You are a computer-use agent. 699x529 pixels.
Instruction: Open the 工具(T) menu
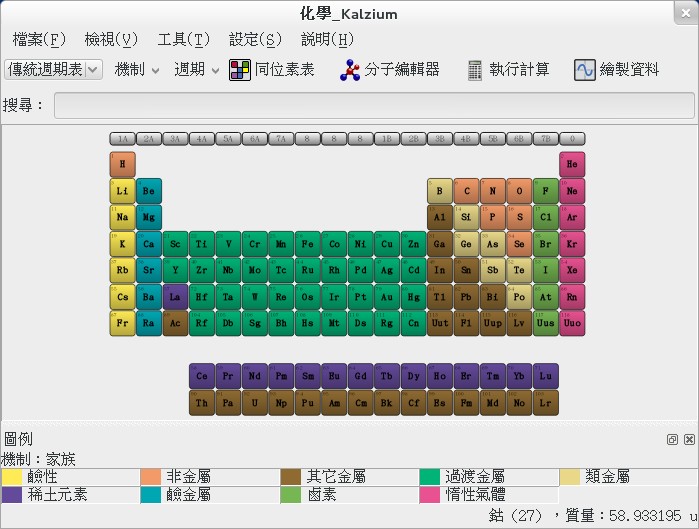(183, 39)
